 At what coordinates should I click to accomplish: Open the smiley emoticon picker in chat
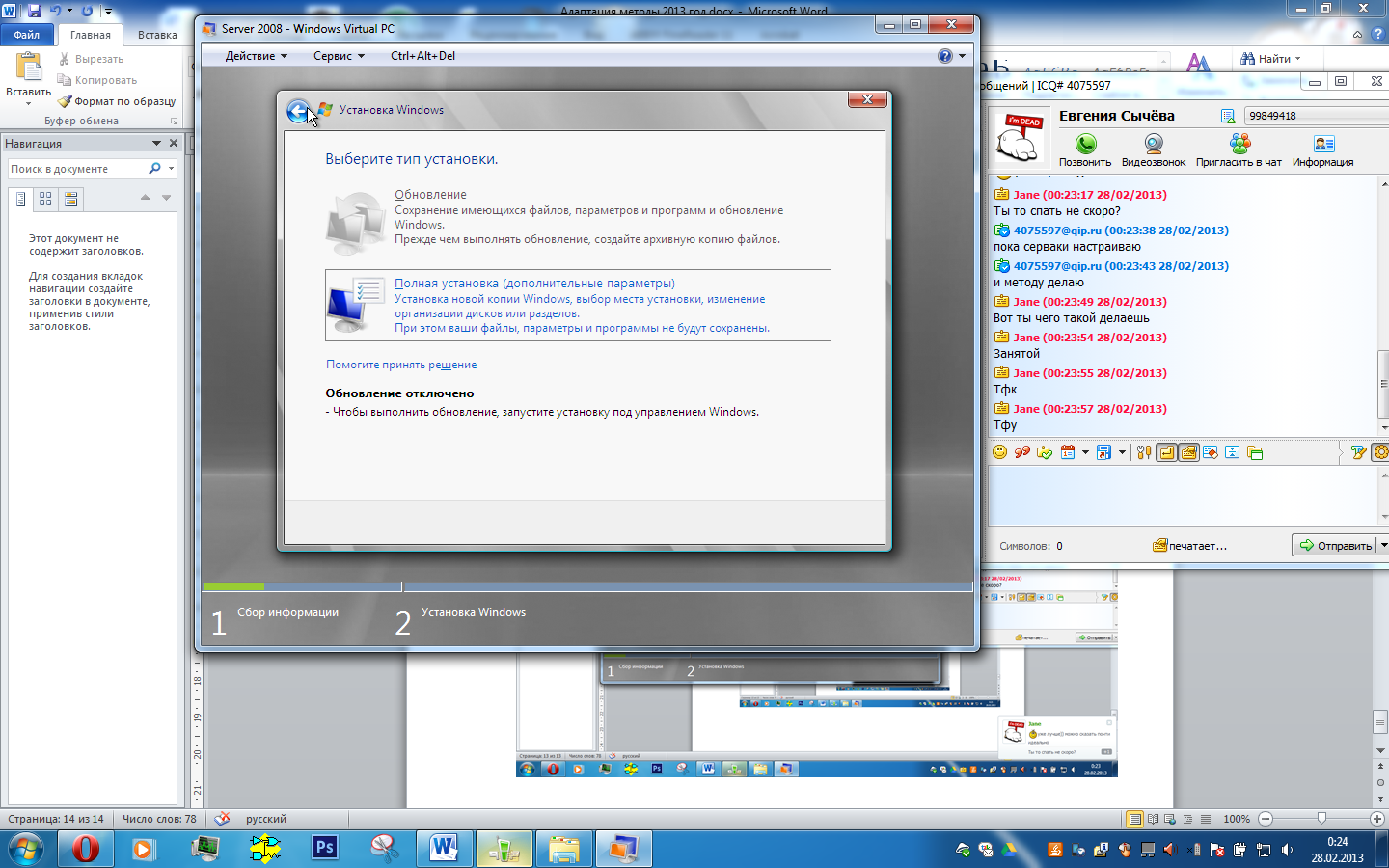click(999, 452)
